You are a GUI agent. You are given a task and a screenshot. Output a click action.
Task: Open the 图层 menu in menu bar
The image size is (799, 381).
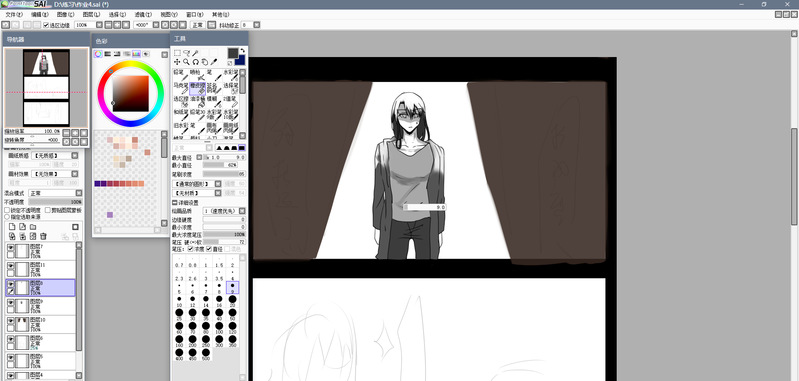point(91,15)
